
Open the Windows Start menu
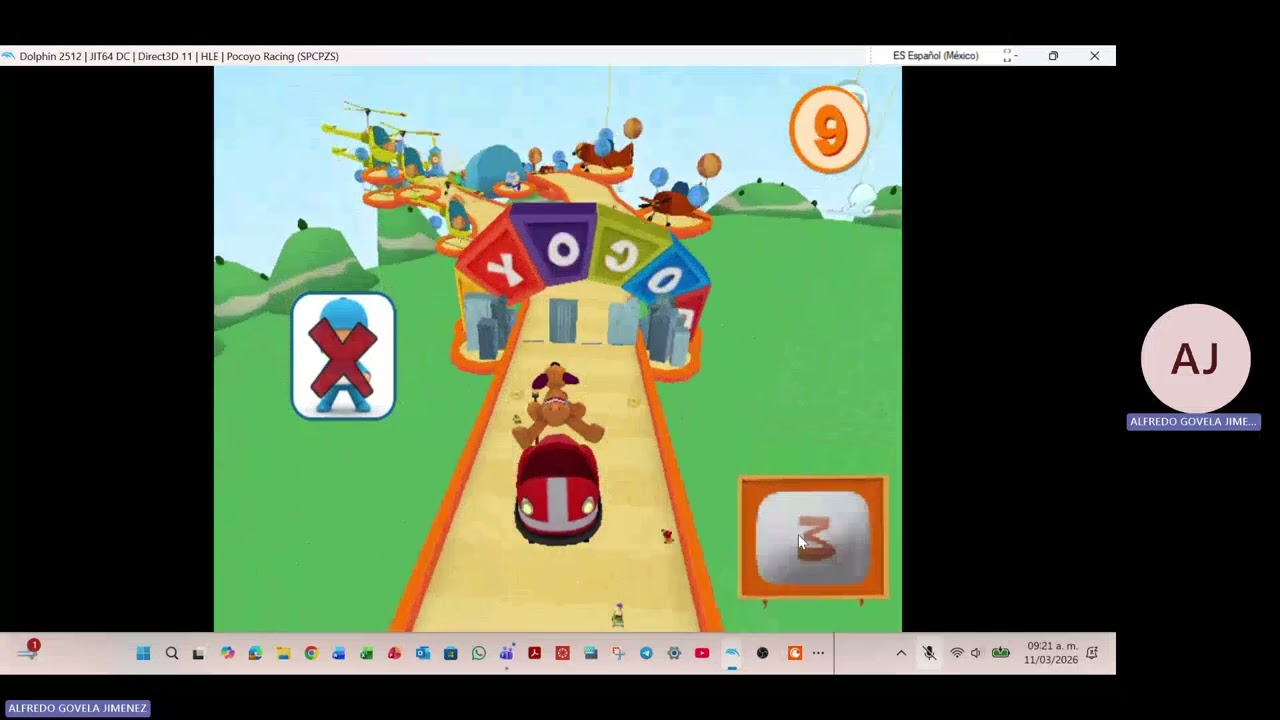pos(143,653)
